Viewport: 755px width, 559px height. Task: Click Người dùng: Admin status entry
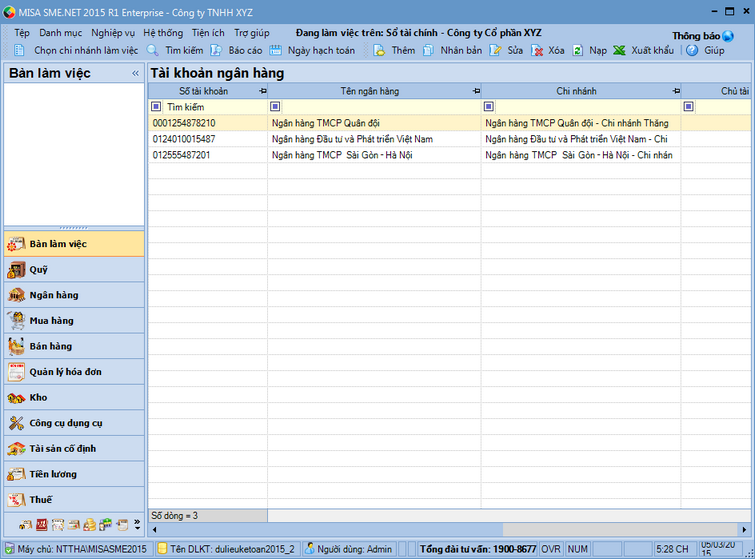[x=349, y=549]
